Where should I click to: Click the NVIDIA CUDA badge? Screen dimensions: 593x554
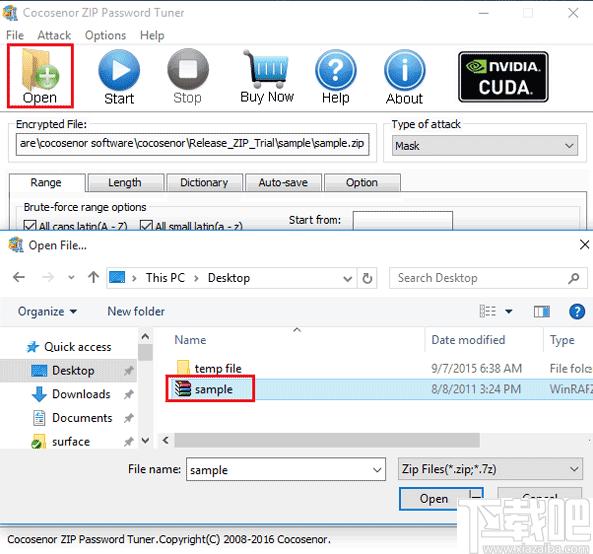pos(503,77)
